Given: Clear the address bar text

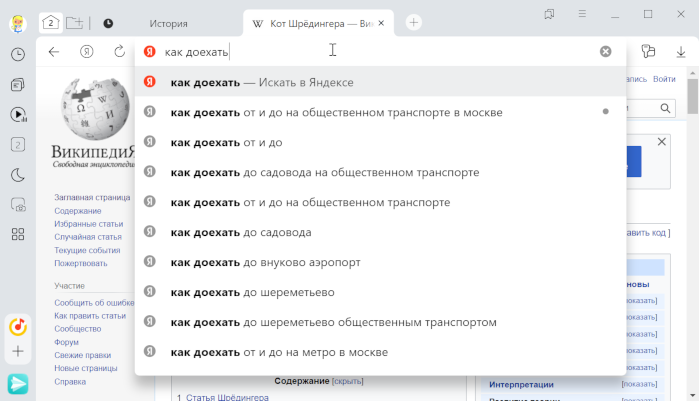Looking at the screenshot, I should [x=605, y=52].
